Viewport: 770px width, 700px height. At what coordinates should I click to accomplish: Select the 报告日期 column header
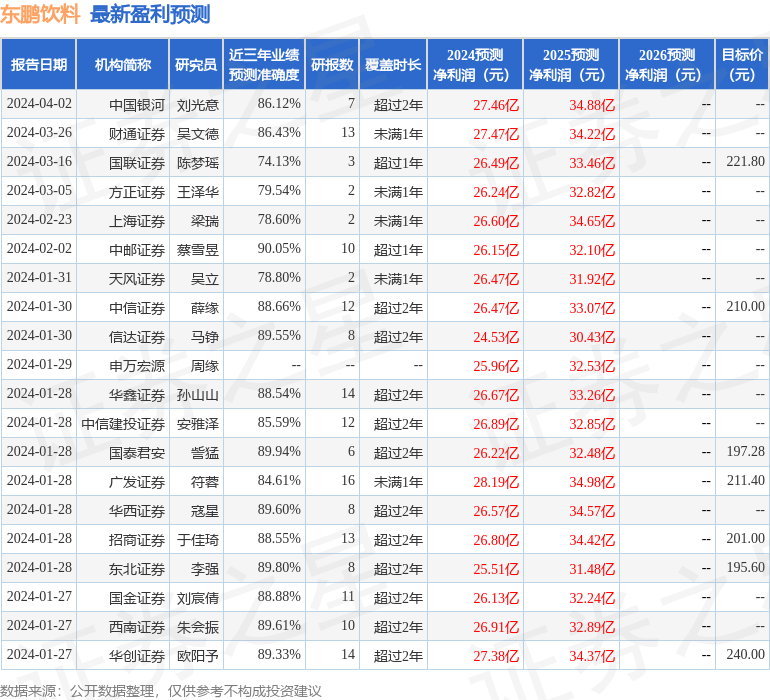[x=39, y=64]
